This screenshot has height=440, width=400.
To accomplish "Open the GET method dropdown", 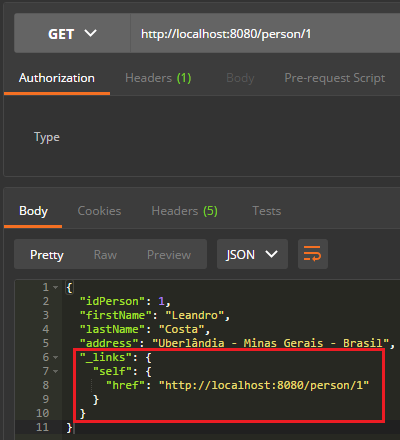I will tap(72, 33).
